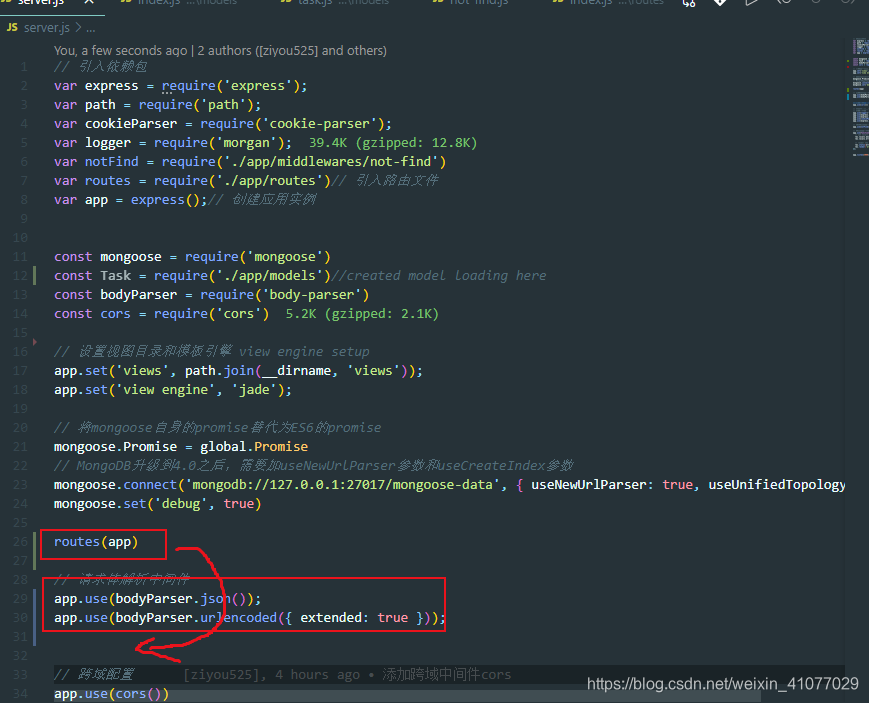This screenshot has height=703, width=869.
Task: Click "app.use(bodyParser.json());" line
Action: [157, 599]
